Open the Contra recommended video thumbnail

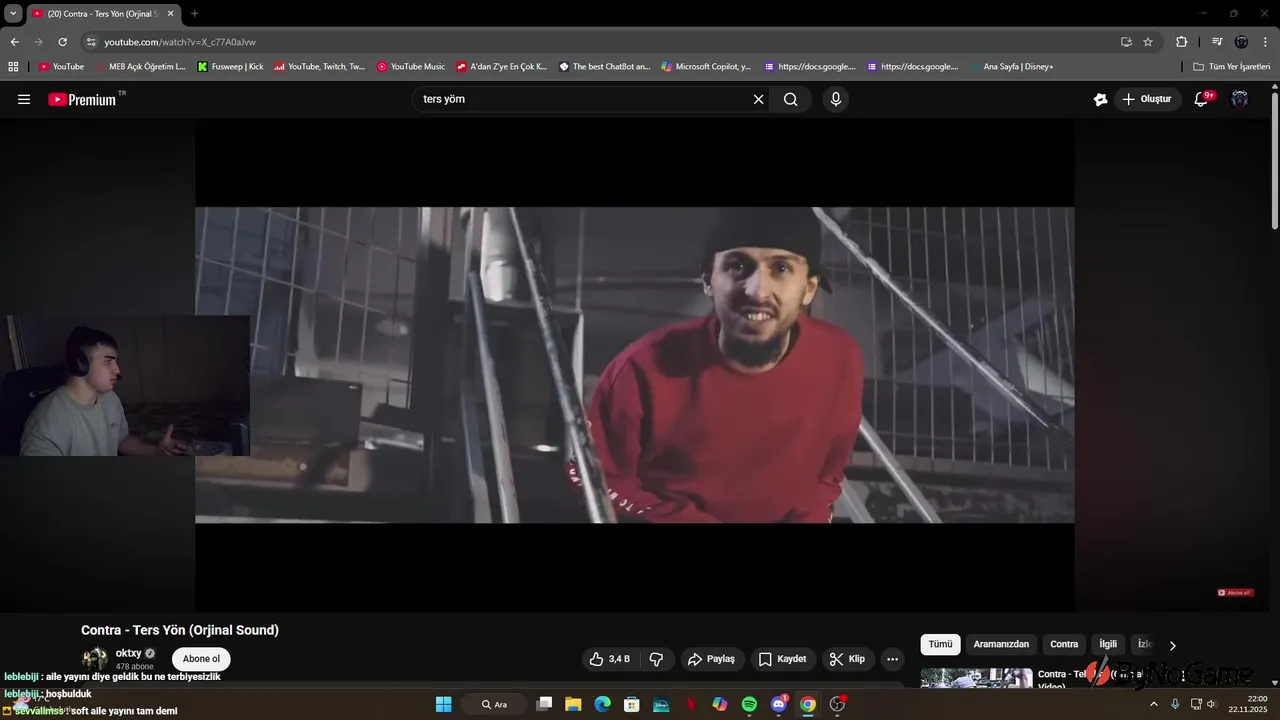point(976,678)
